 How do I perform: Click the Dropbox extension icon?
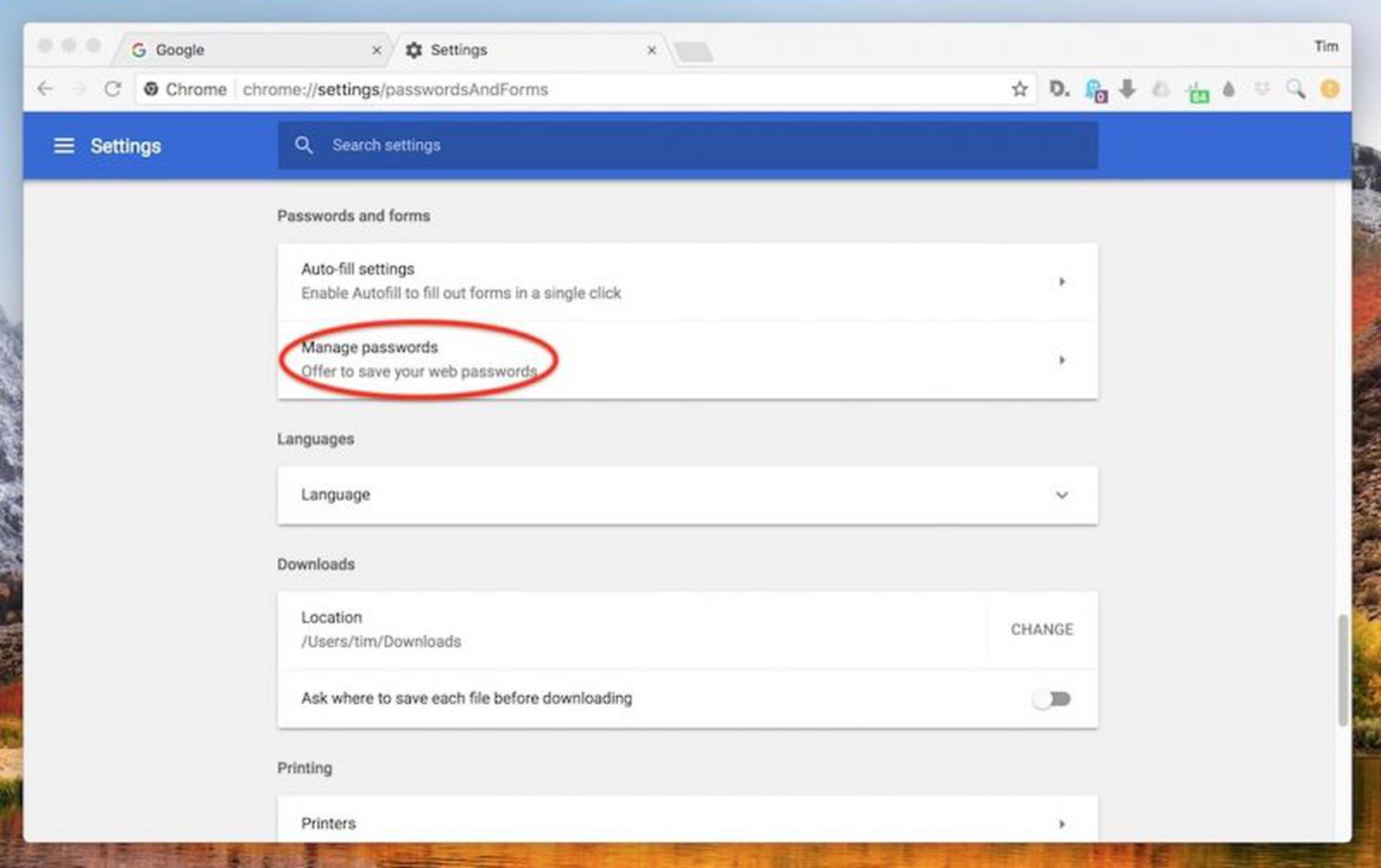point(1262,89)
